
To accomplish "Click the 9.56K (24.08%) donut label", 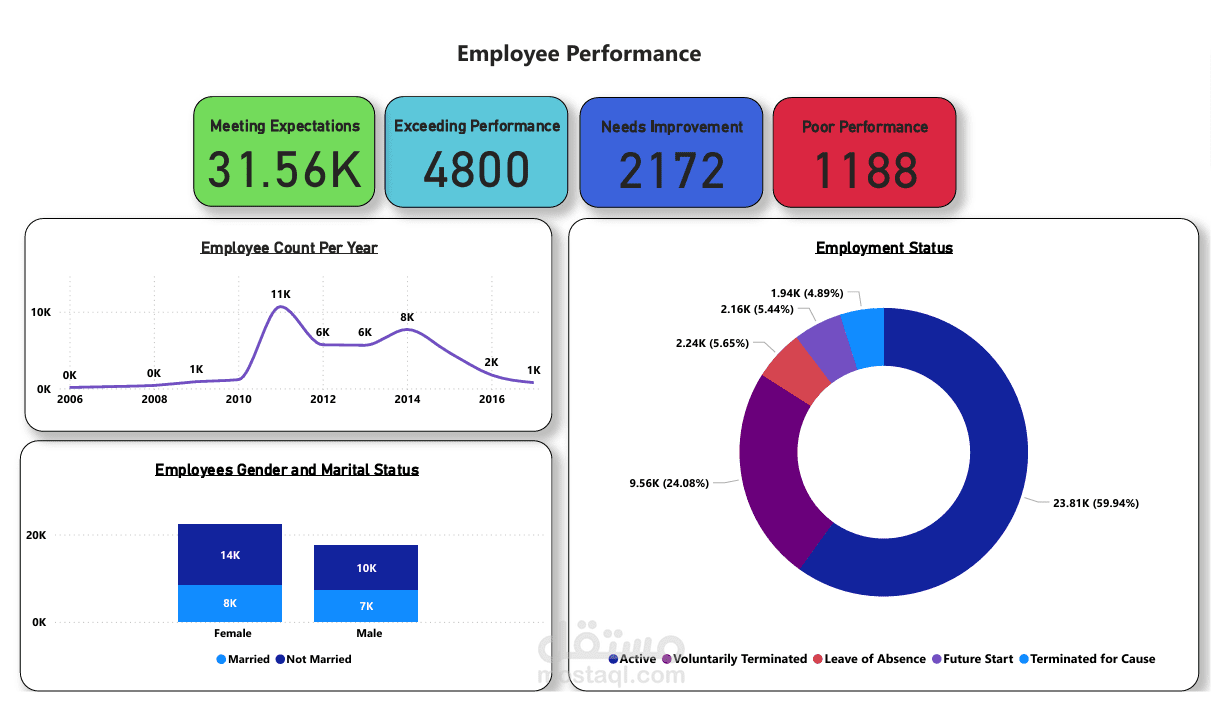I will (x=667, y=482).
